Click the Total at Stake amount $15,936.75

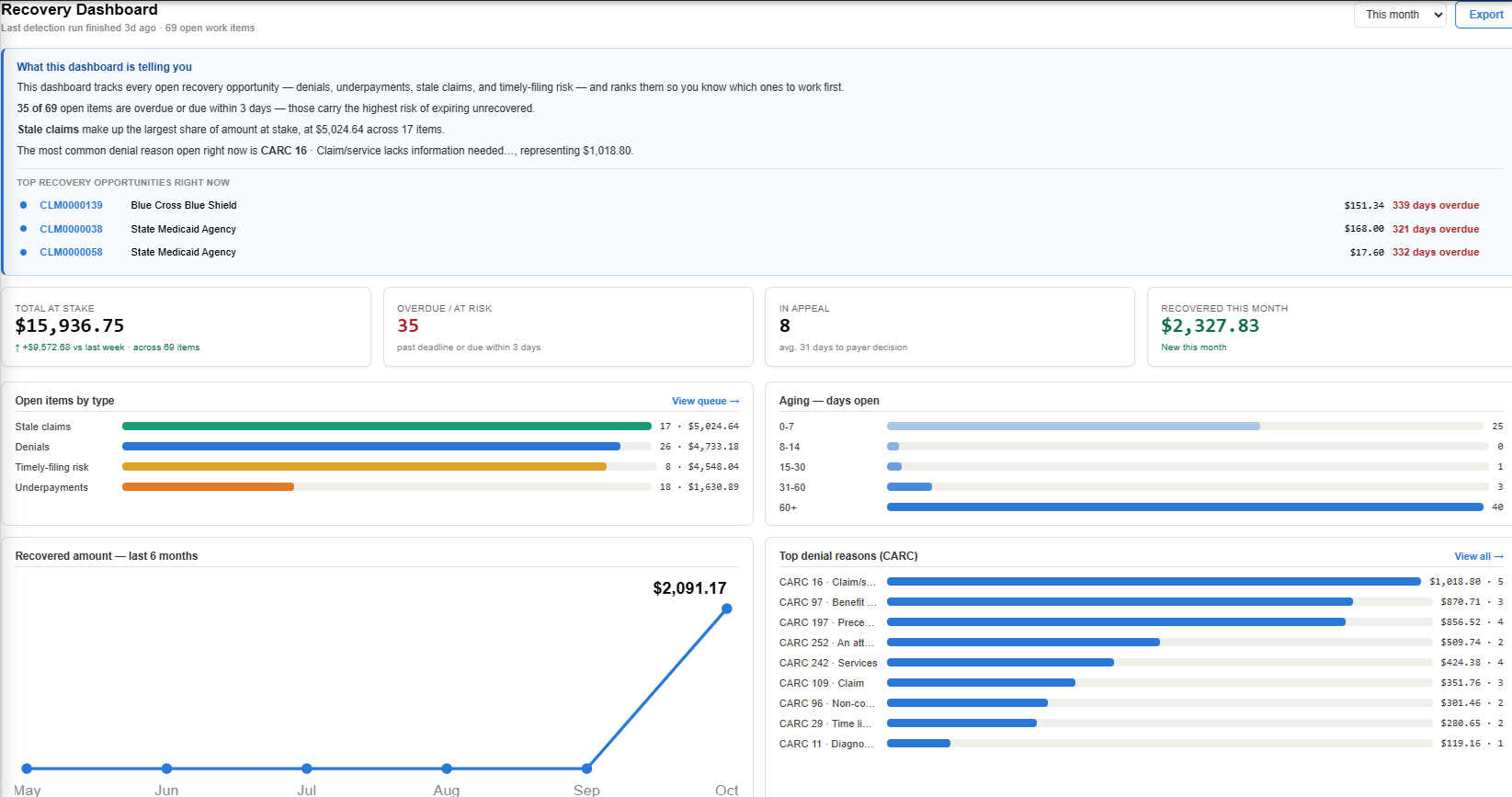click(x=70, y=326)
